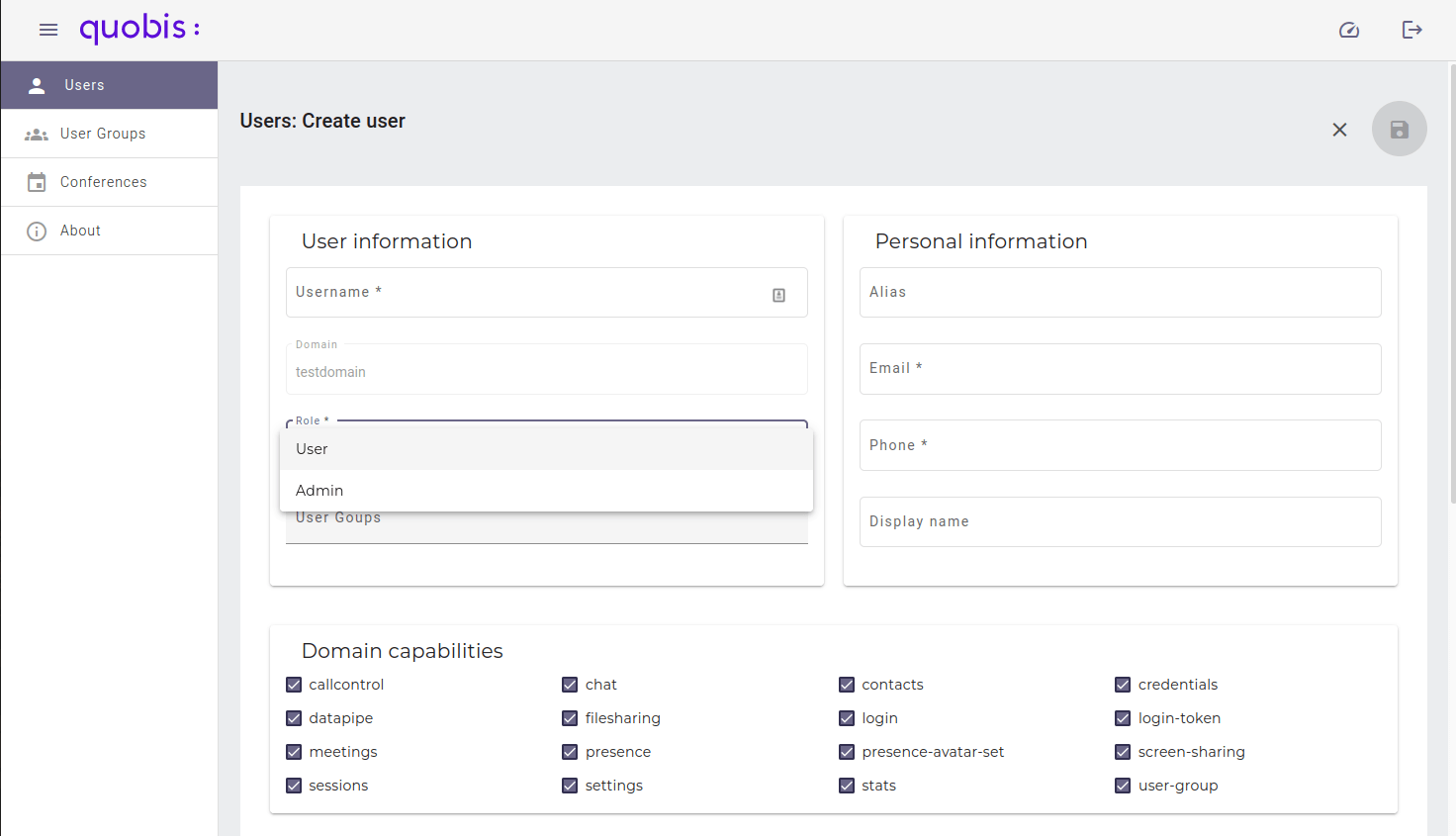Open User Groups sidebar item
The height and width of the screenshot is (836, 1456).
pos(109,134)
